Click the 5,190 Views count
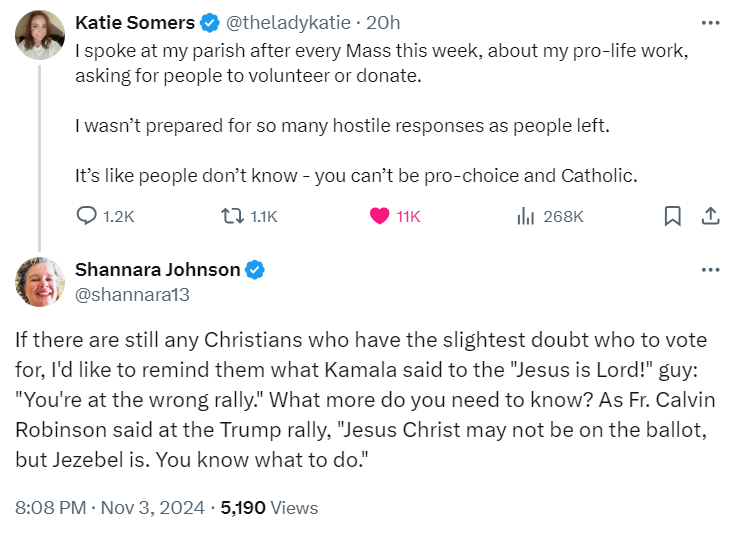Viewport: 737px width, 533px height. 269,508
